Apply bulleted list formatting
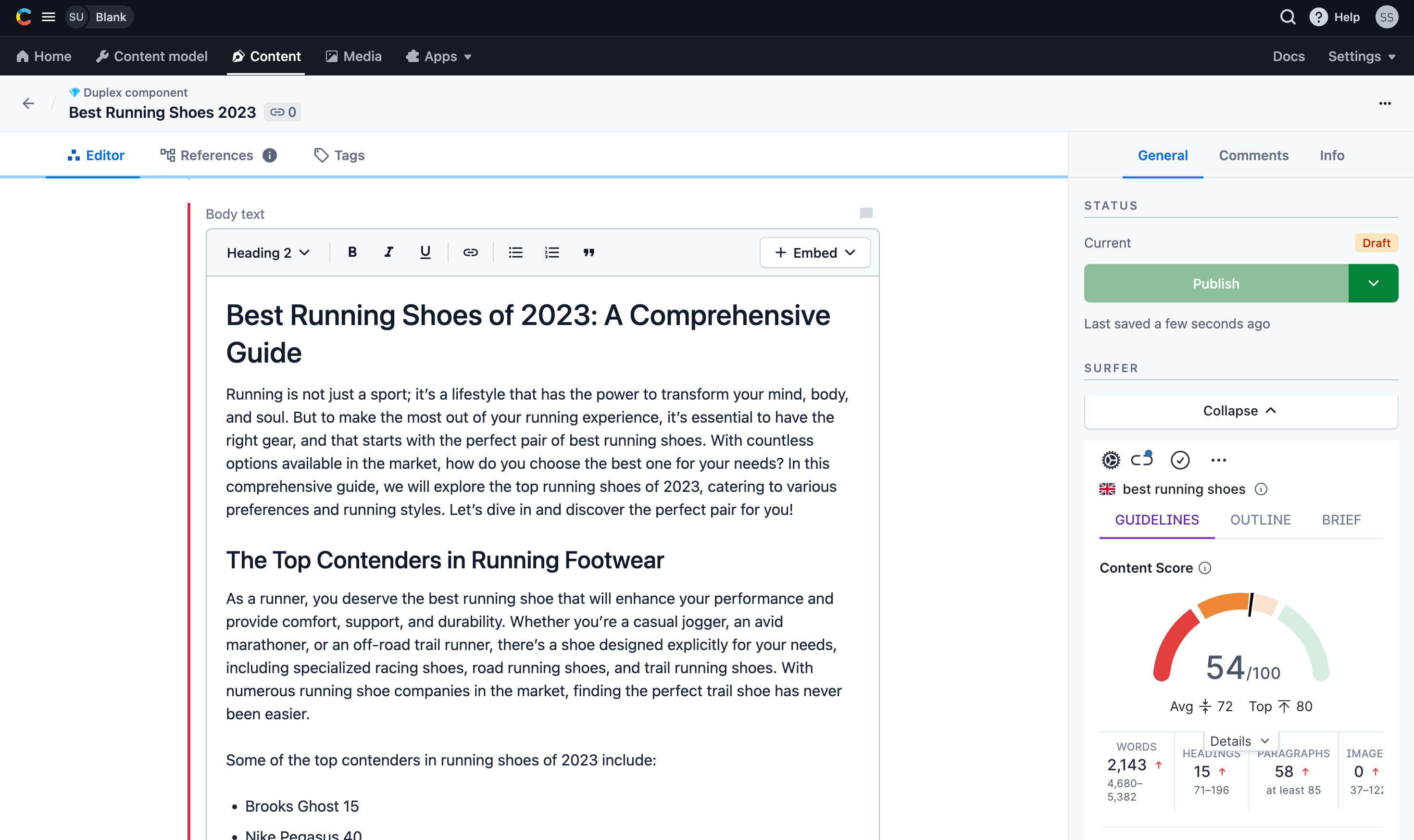 (515, 252)
